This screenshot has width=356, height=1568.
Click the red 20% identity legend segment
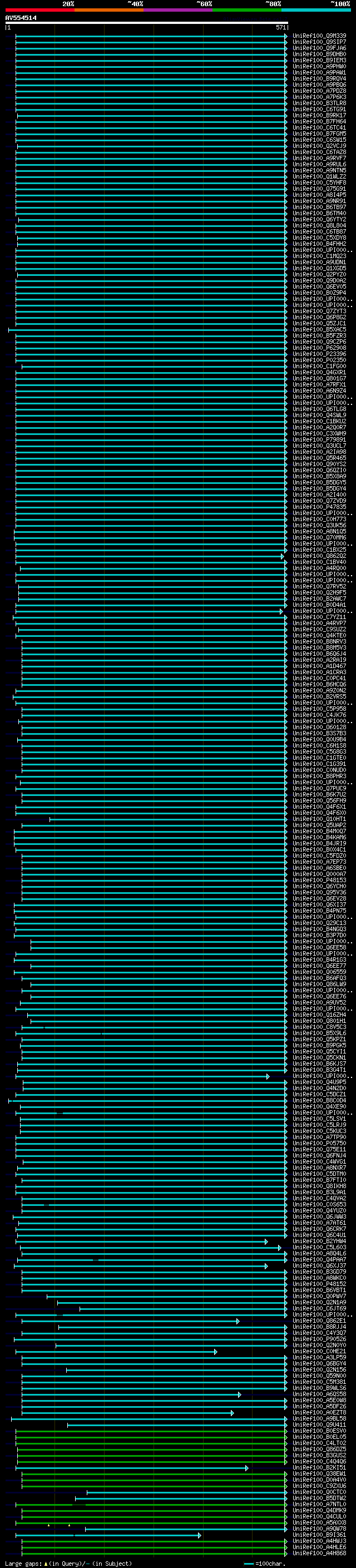click(x=39, y=10)
